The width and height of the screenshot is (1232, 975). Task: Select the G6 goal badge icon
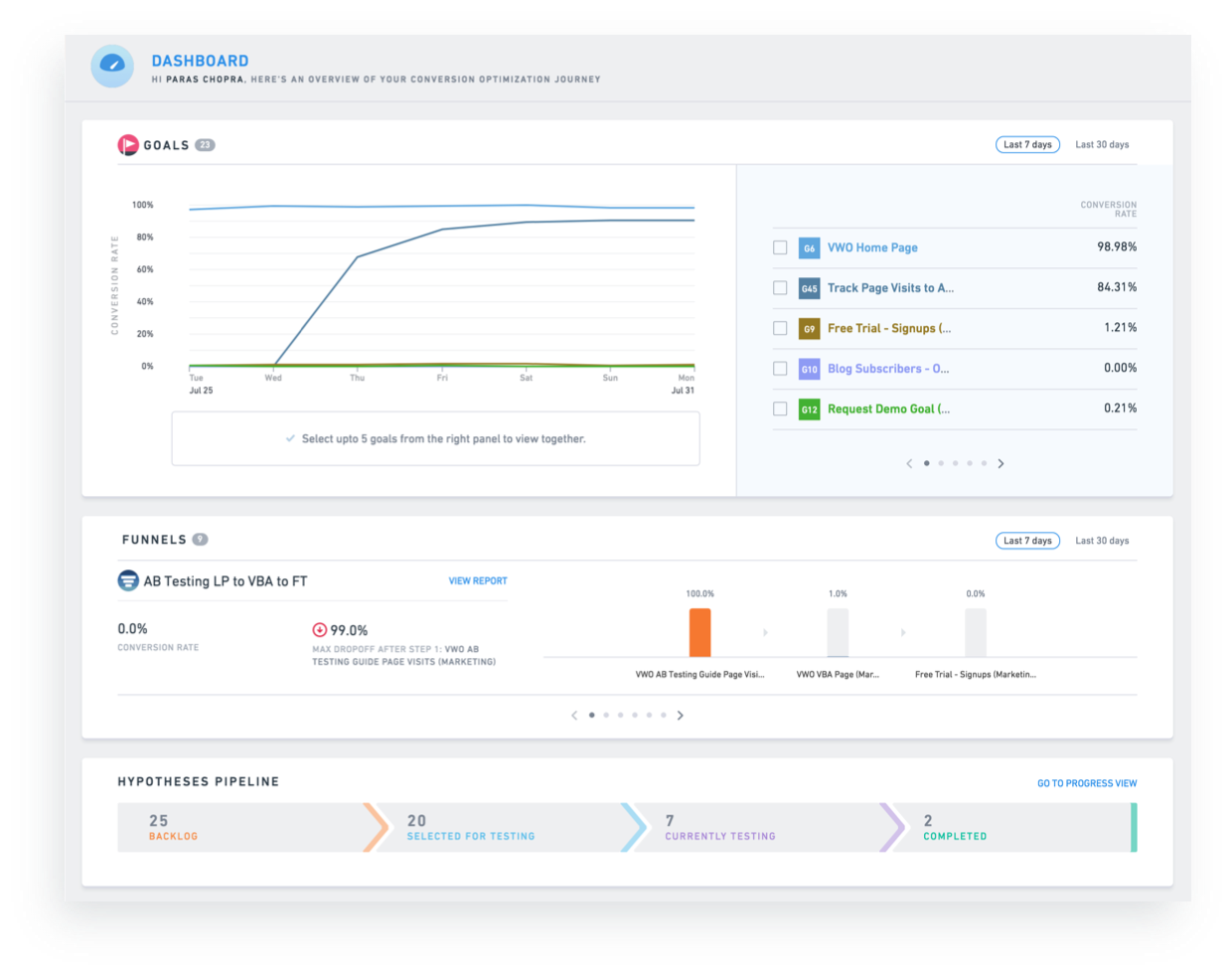point(807,247)
